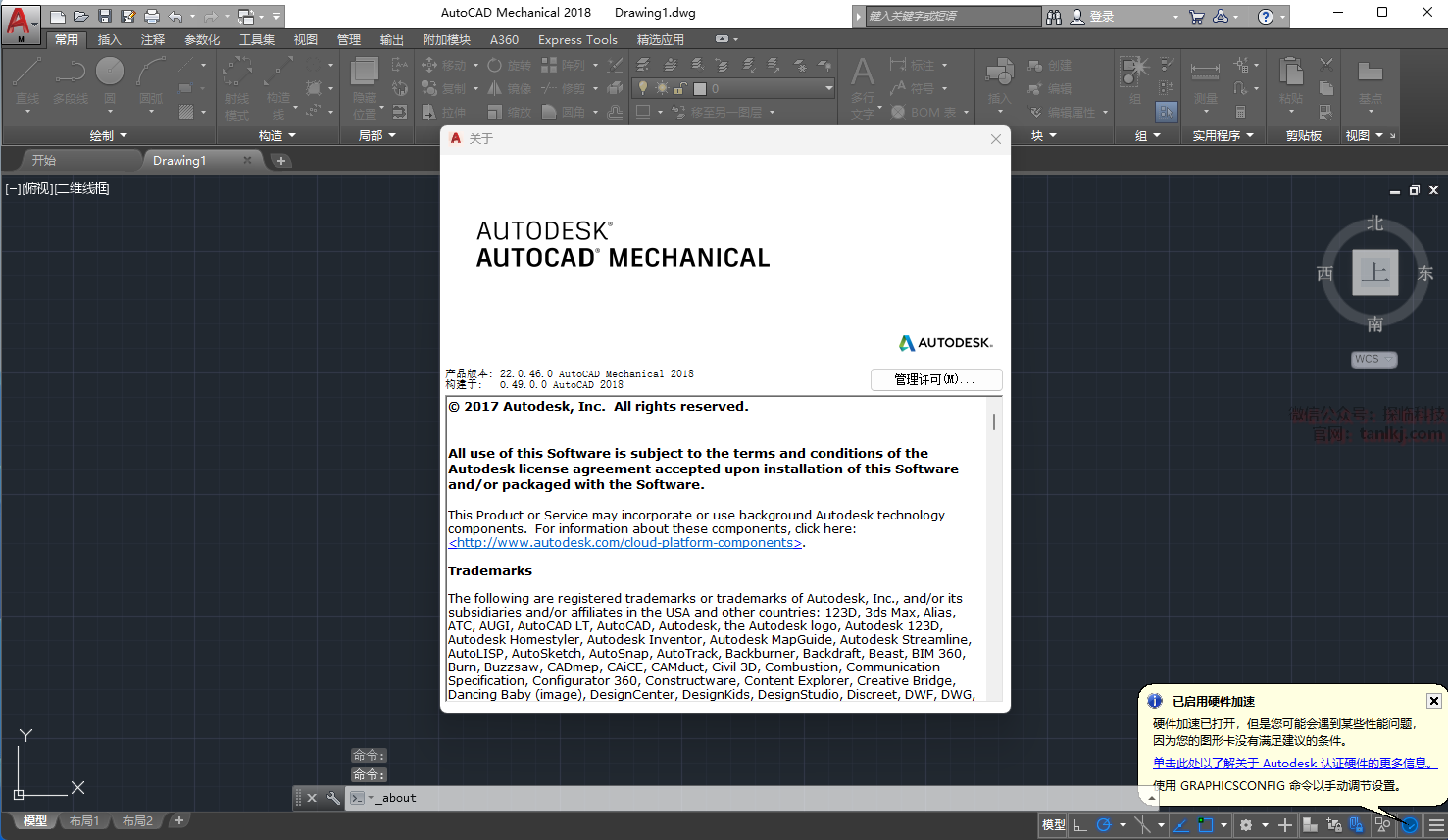Click the binoculars search icon
Screen dimensions: 1448x840
click(1054, 16)
